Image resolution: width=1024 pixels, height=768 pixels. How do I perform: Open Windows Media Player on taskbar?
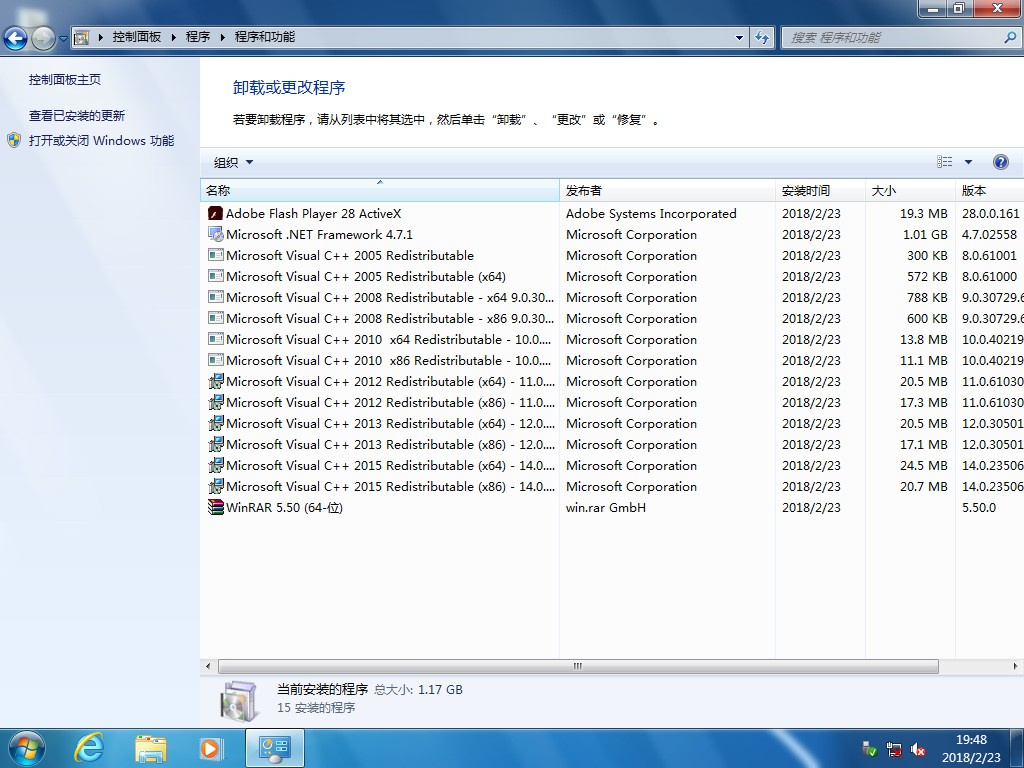[x=210, y=748]
